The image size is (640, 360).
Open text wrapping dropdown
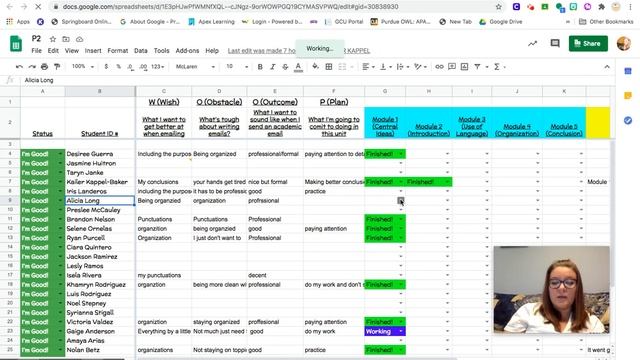(403, 67)
